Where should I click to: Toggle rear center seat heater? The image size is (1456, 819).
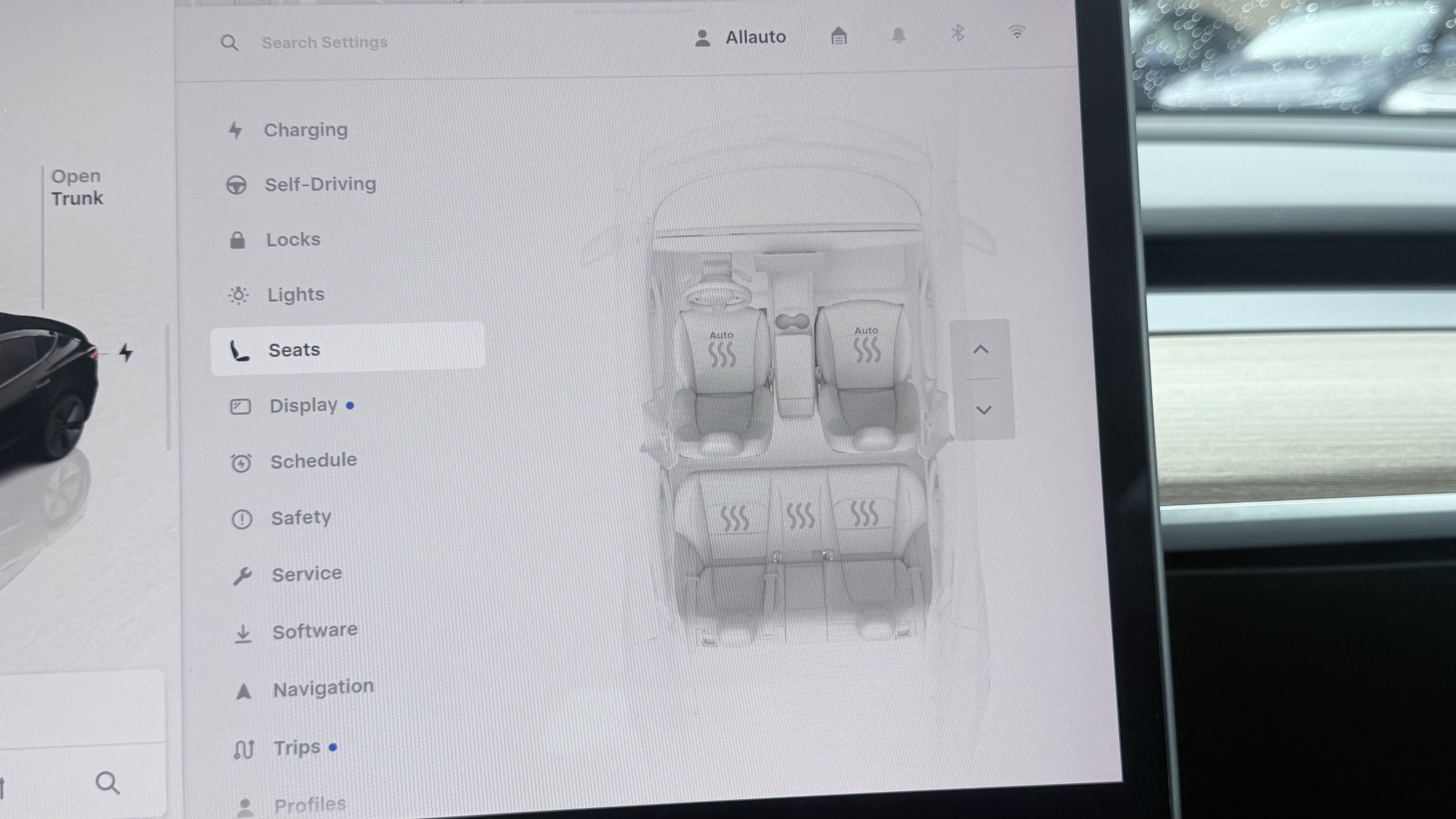click(800, 515)
